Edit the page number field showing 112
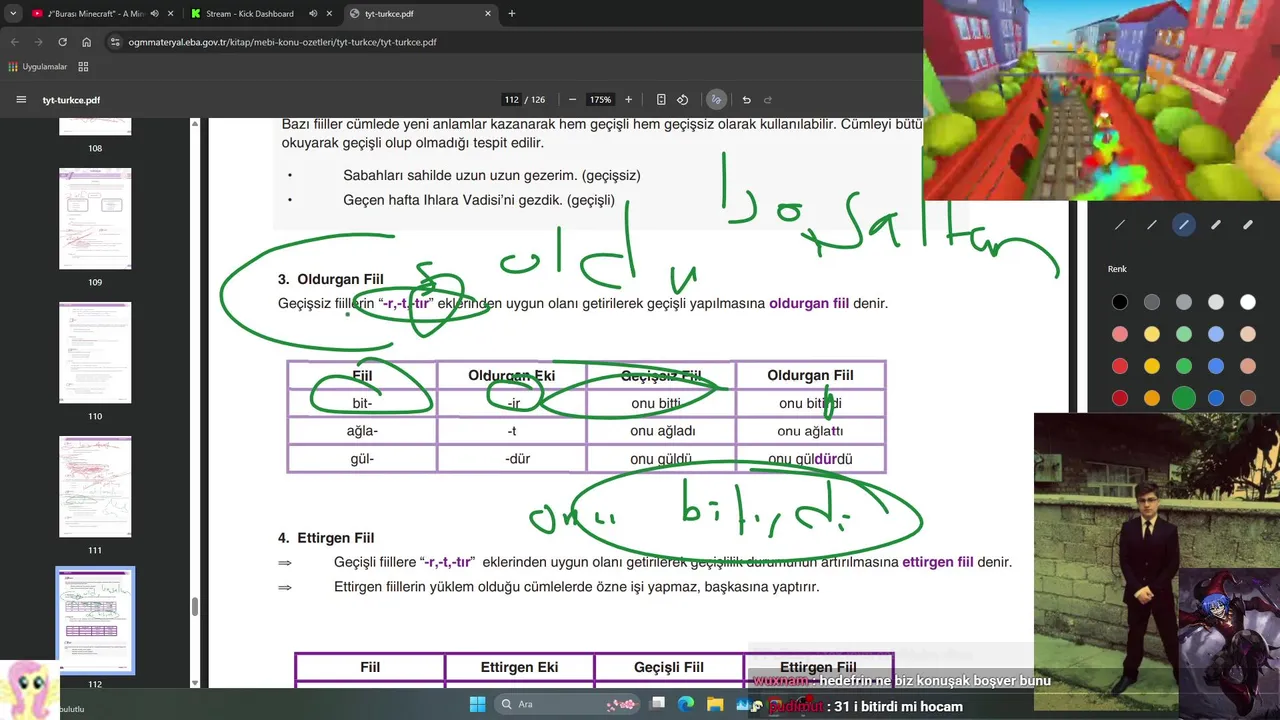Screen dimensions: 1280x720 [512, 100]
